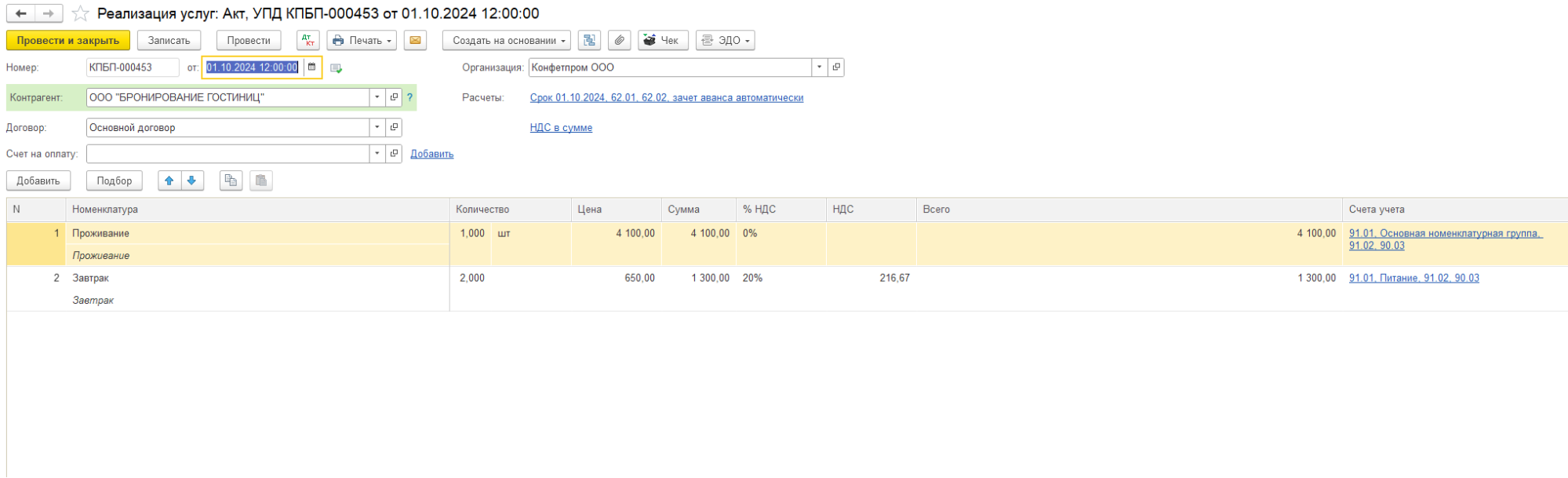Click % НДС cell 0%
The image size is (1568, 478).
pos(781,233)
